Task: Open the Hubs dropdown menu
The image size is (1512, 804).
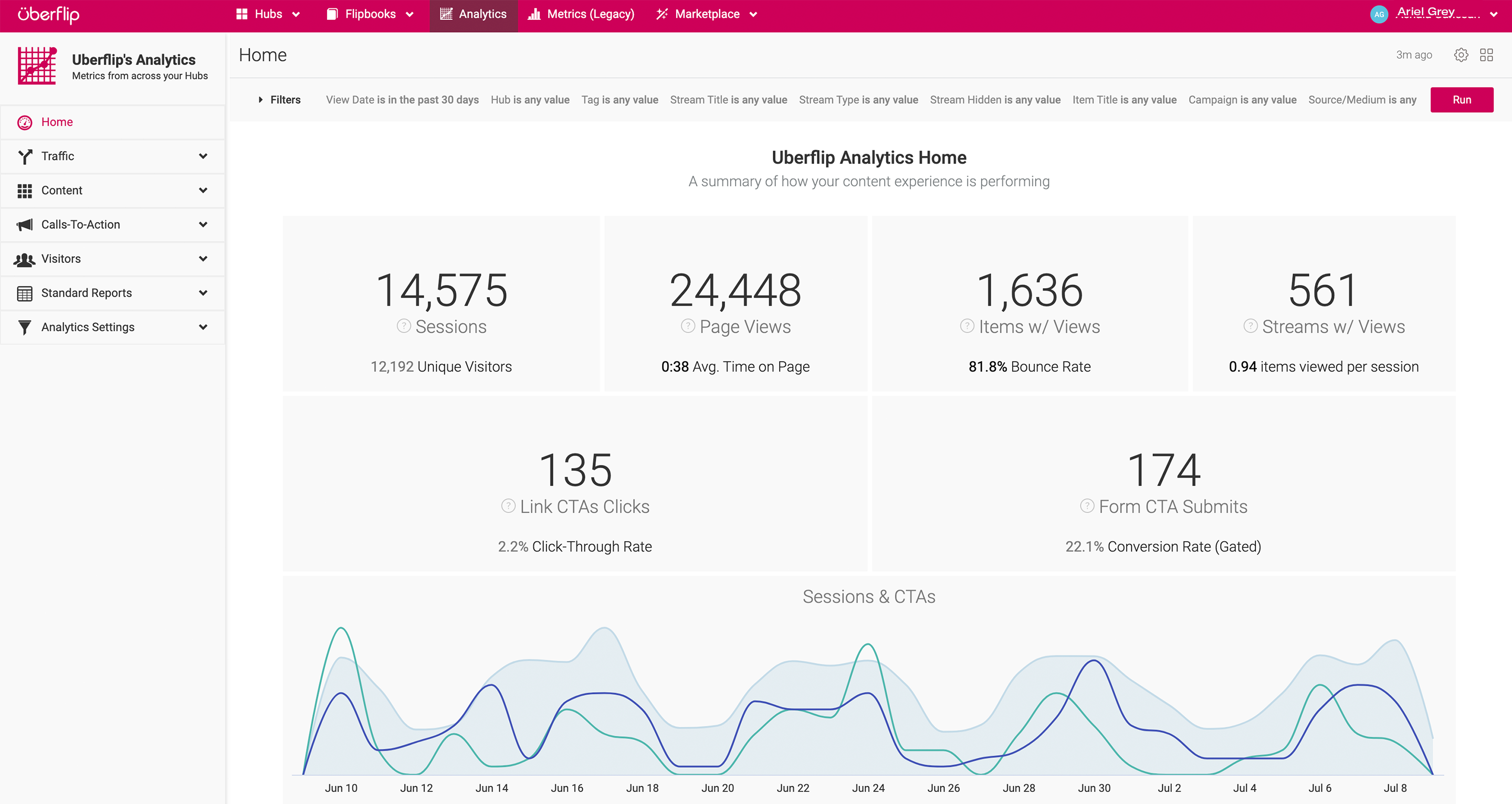Action: click(x=268, y=15)
